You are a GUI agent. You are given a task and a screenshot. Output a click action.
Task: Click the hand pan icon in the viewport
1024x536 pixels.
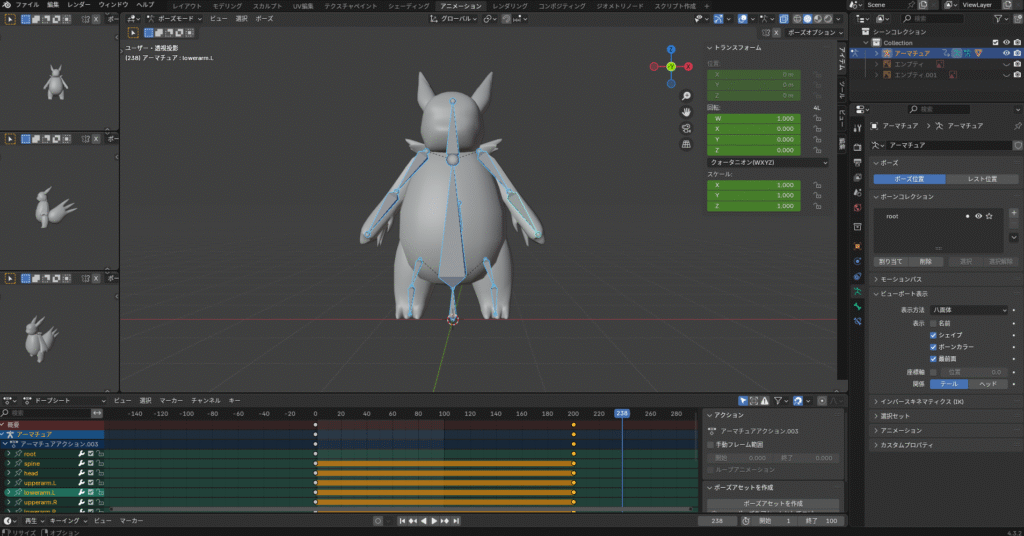pos(687,112)
